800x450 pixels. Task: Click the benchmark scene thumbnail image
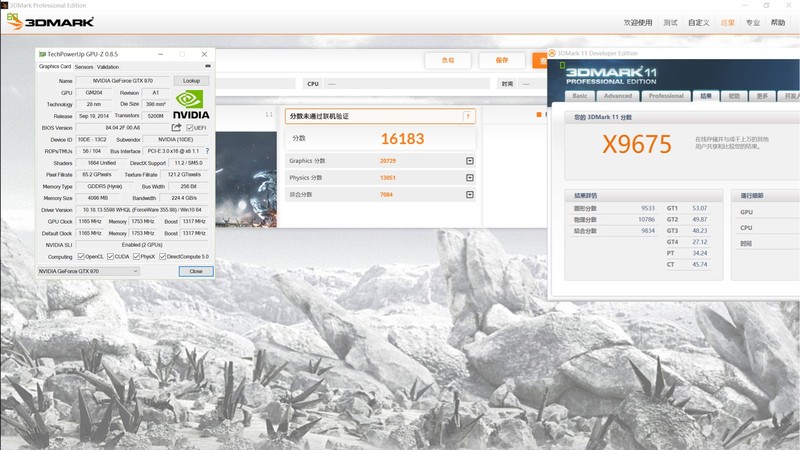pos(246,180)
